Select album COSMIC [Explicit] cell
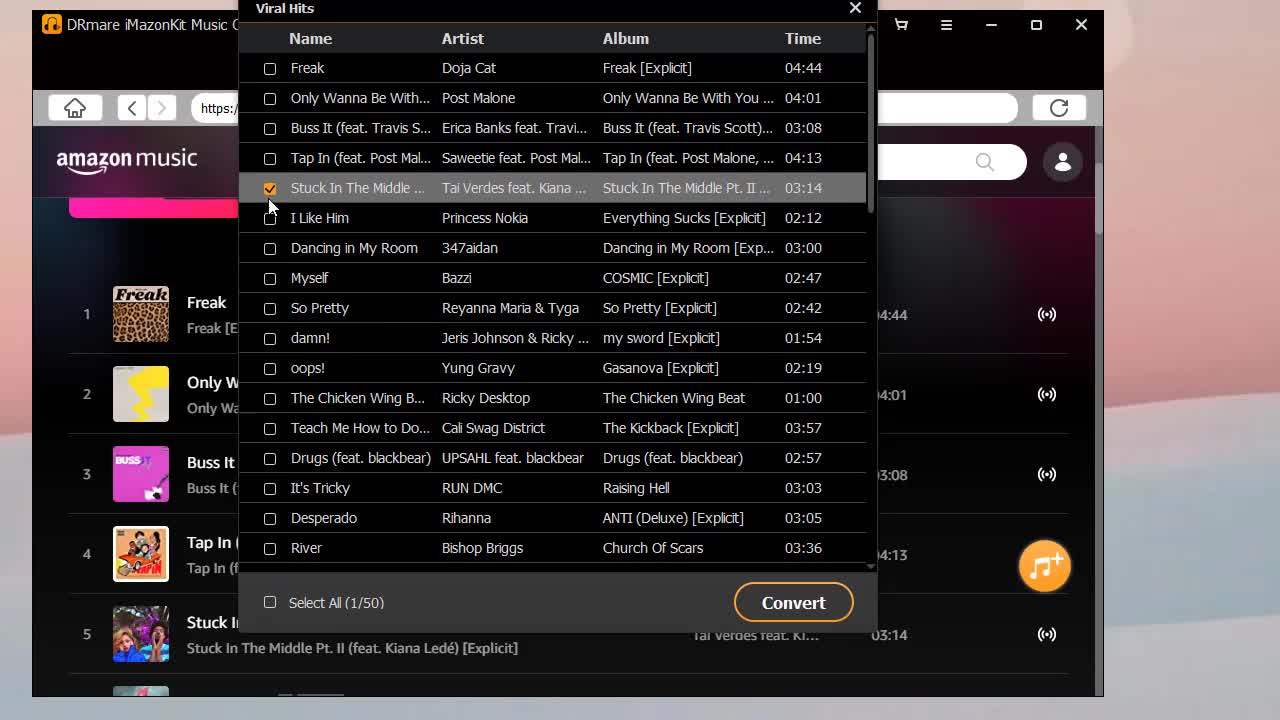 (x=655, y=278)
